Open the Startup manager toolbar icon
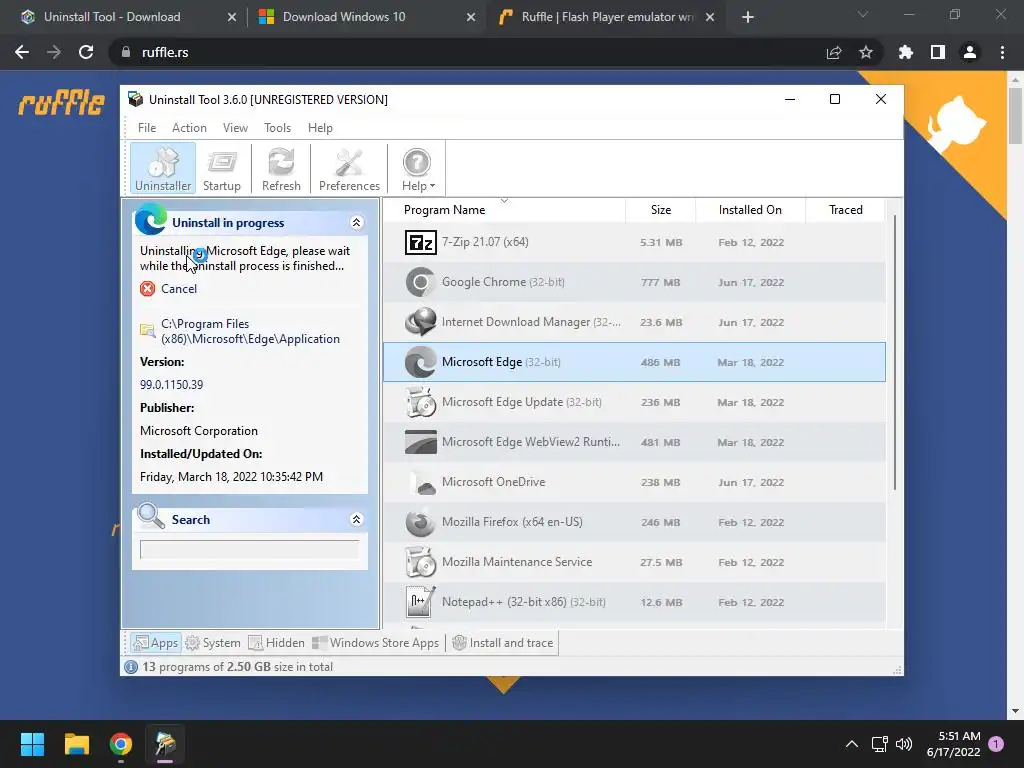The width and height of the screenshot is (1024, 768). (221, 169)
